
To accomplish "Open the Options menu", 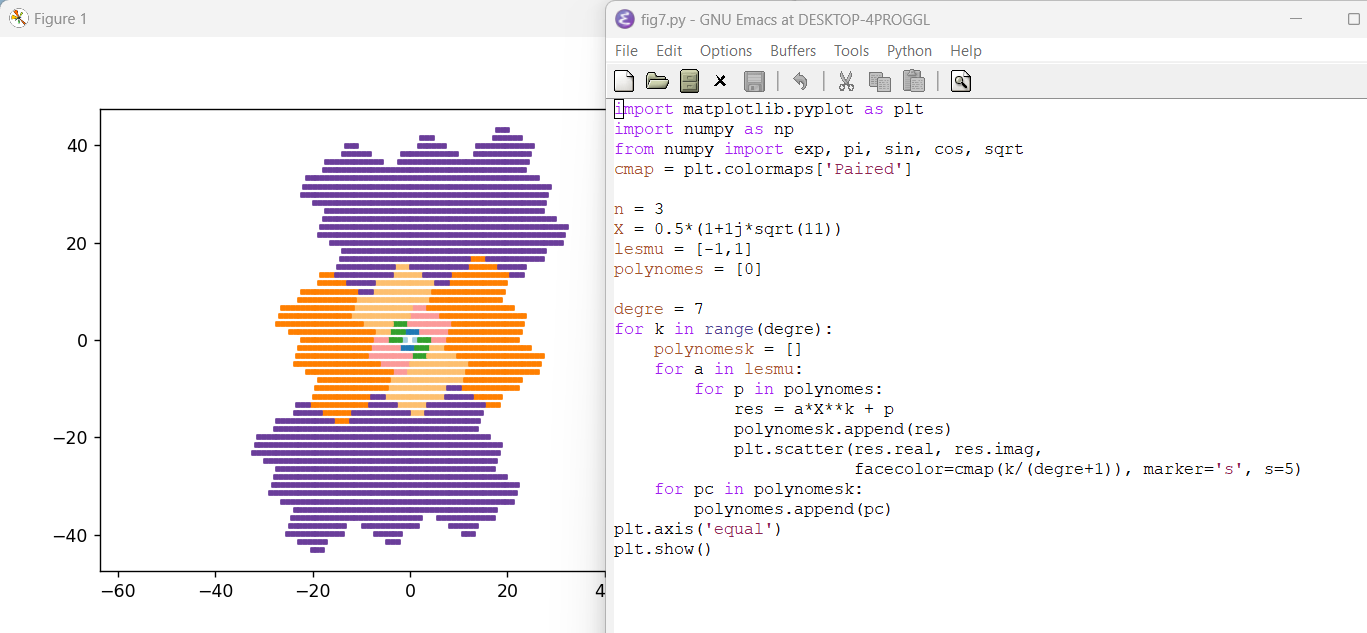I will 726,51.
